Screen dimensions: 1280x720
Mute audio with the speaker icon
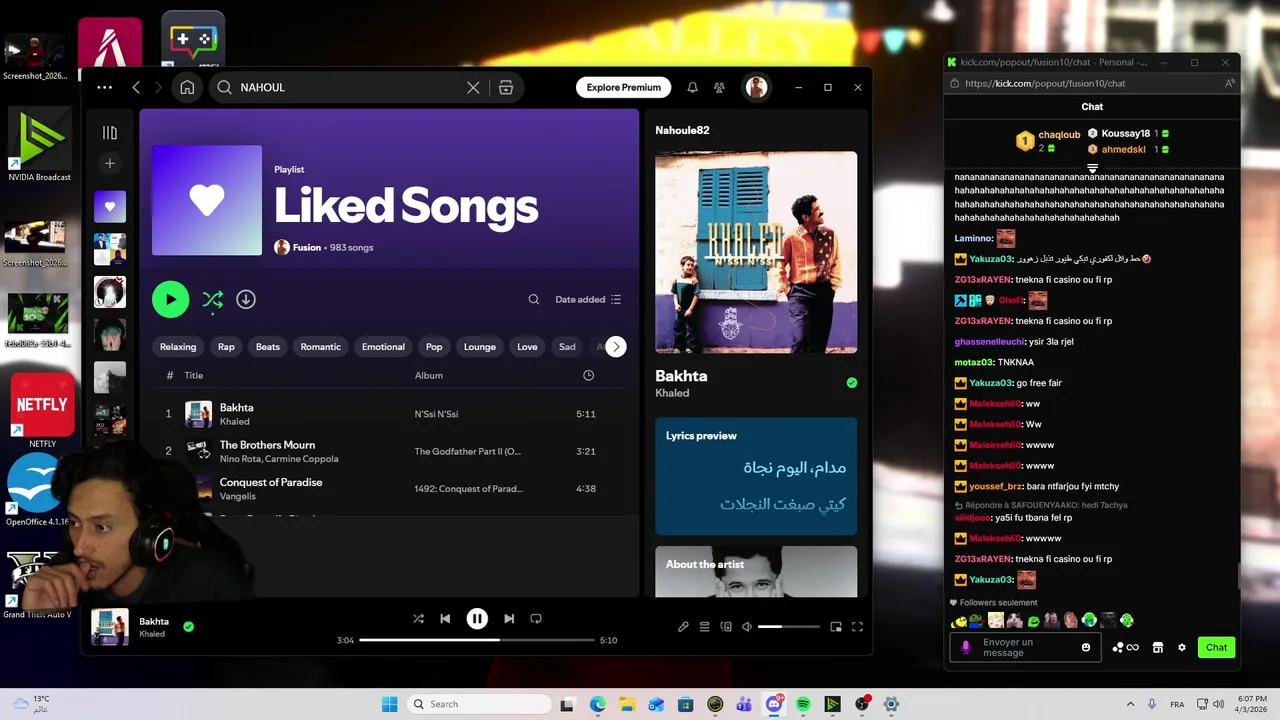pyautogui.click(x=746, y=627)
